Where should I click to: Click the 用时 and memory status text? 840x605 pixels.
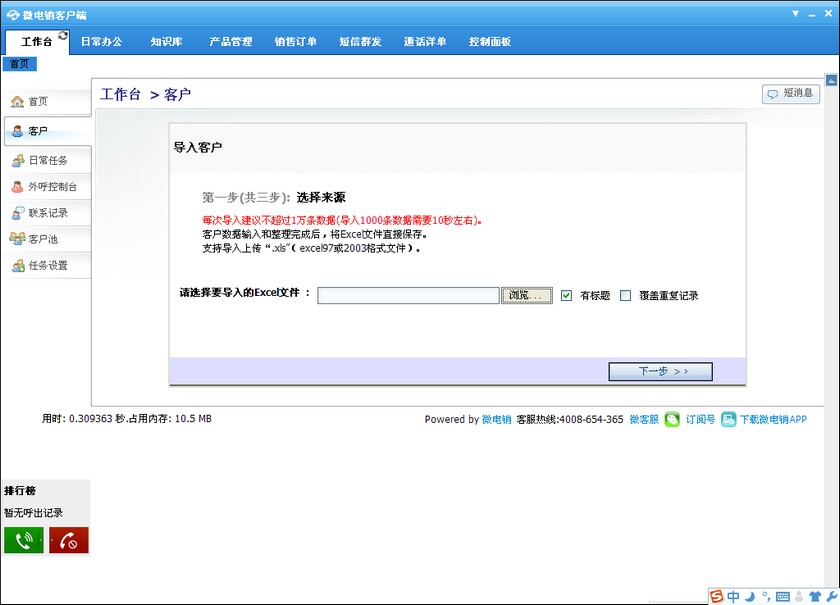click(127, 419)
